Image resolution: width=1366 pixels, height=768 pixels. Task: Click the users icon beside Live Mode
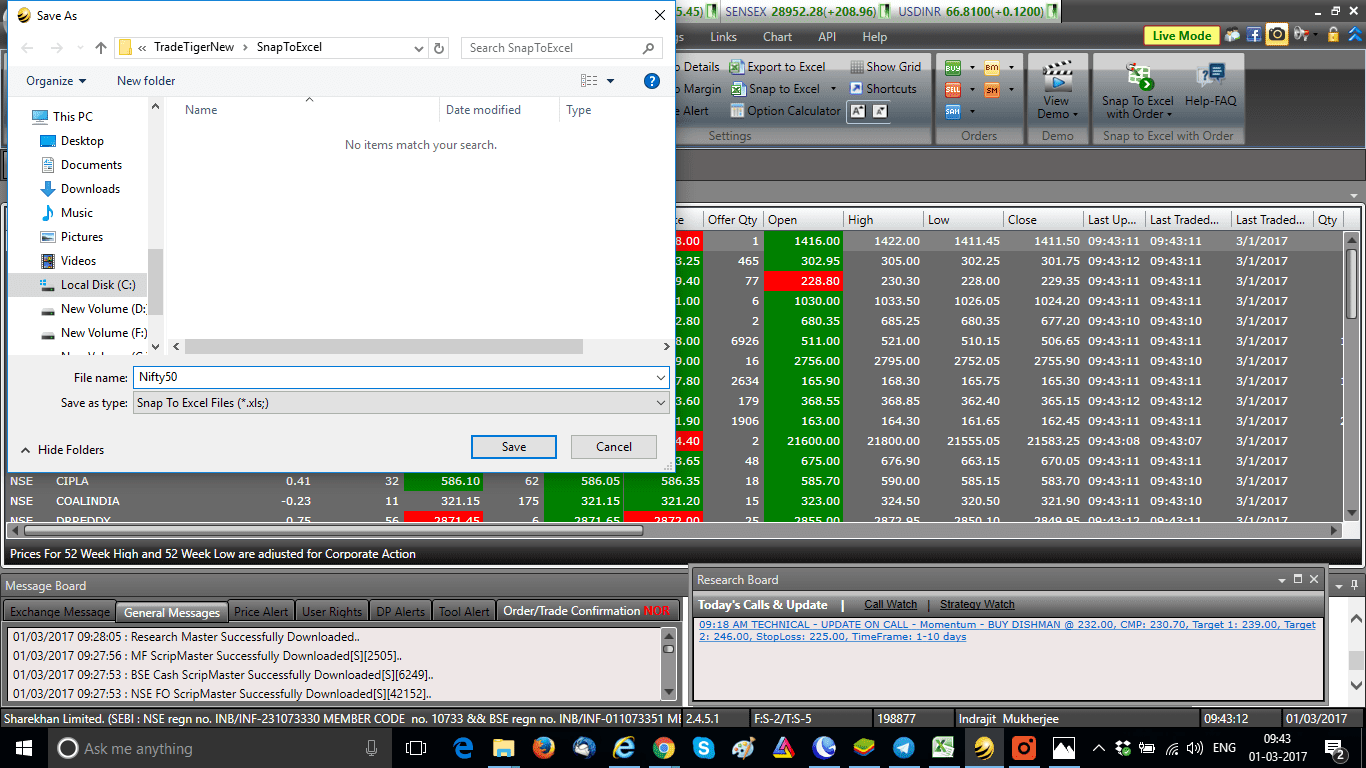(1232, 35)
